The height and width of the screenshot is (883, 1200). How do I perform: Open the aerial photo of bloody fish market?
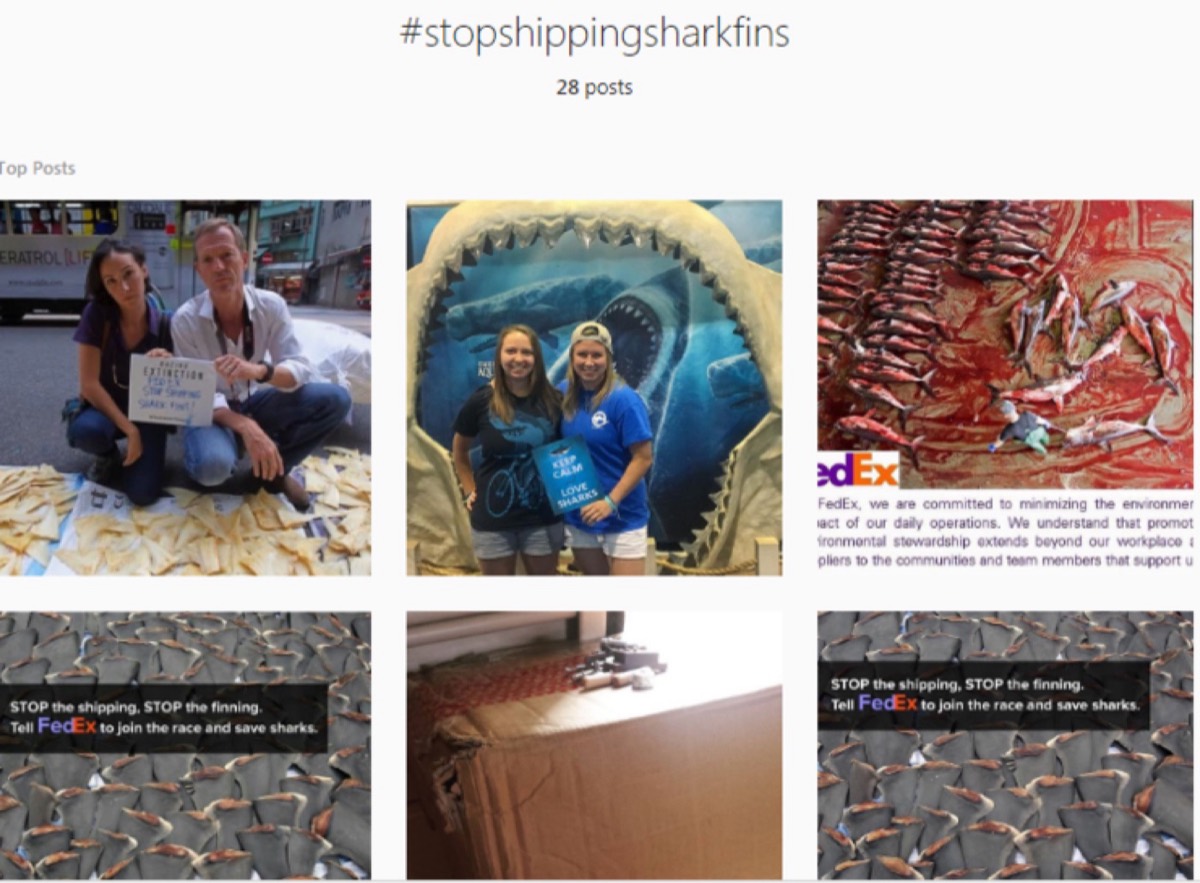1006,388
